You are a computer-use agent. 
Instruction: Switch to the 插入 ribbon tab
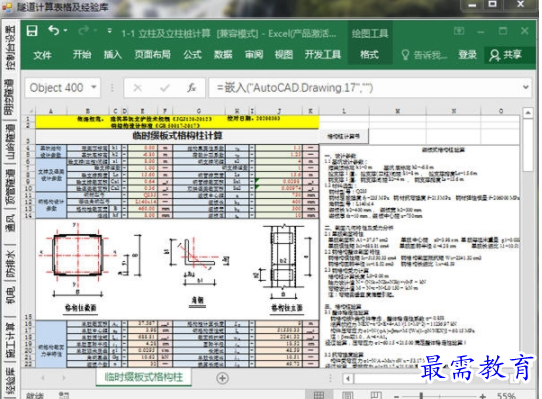pos(113,55)
